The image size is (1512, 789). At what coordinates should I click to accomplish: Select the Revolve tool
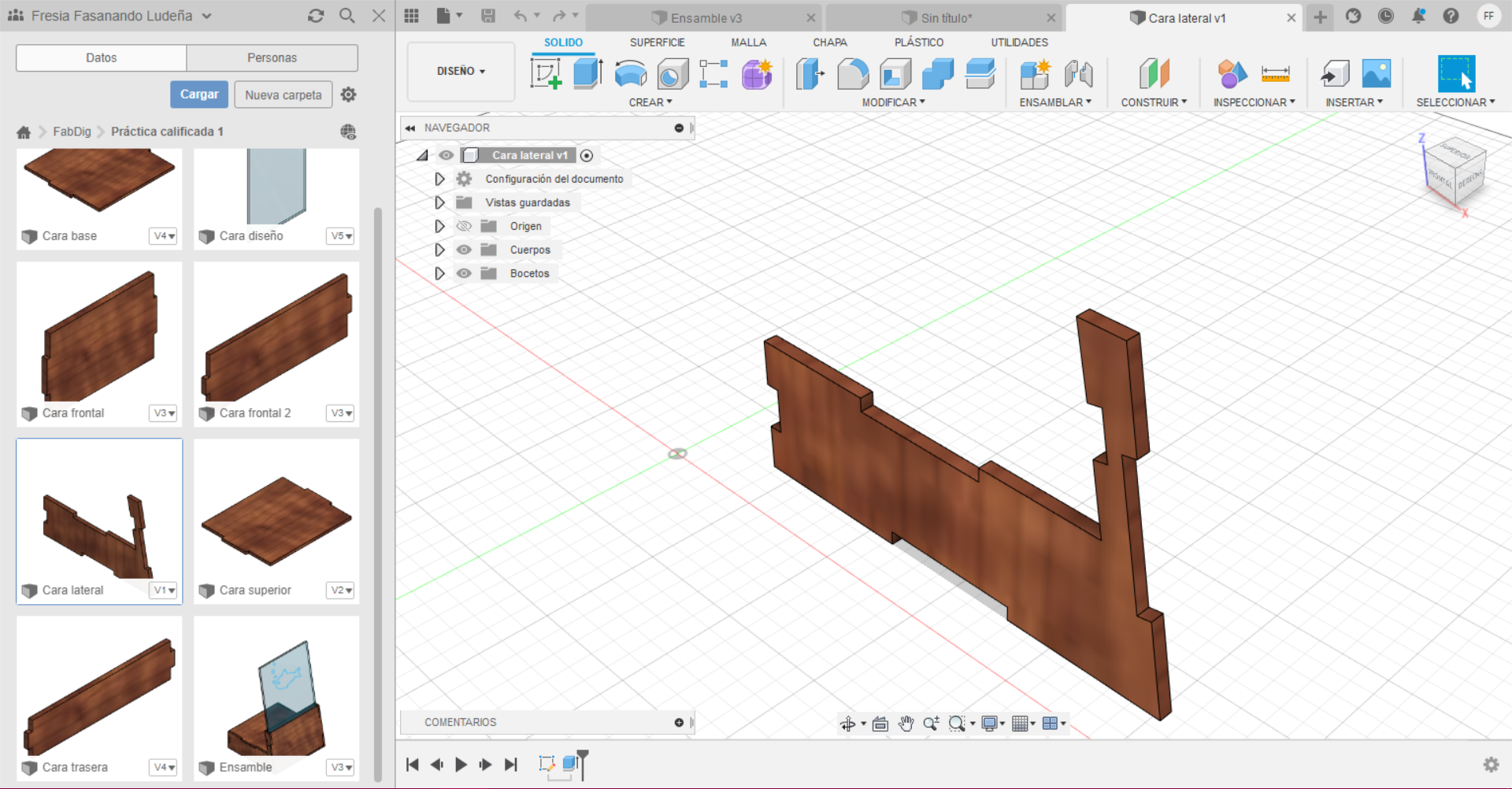630,75
